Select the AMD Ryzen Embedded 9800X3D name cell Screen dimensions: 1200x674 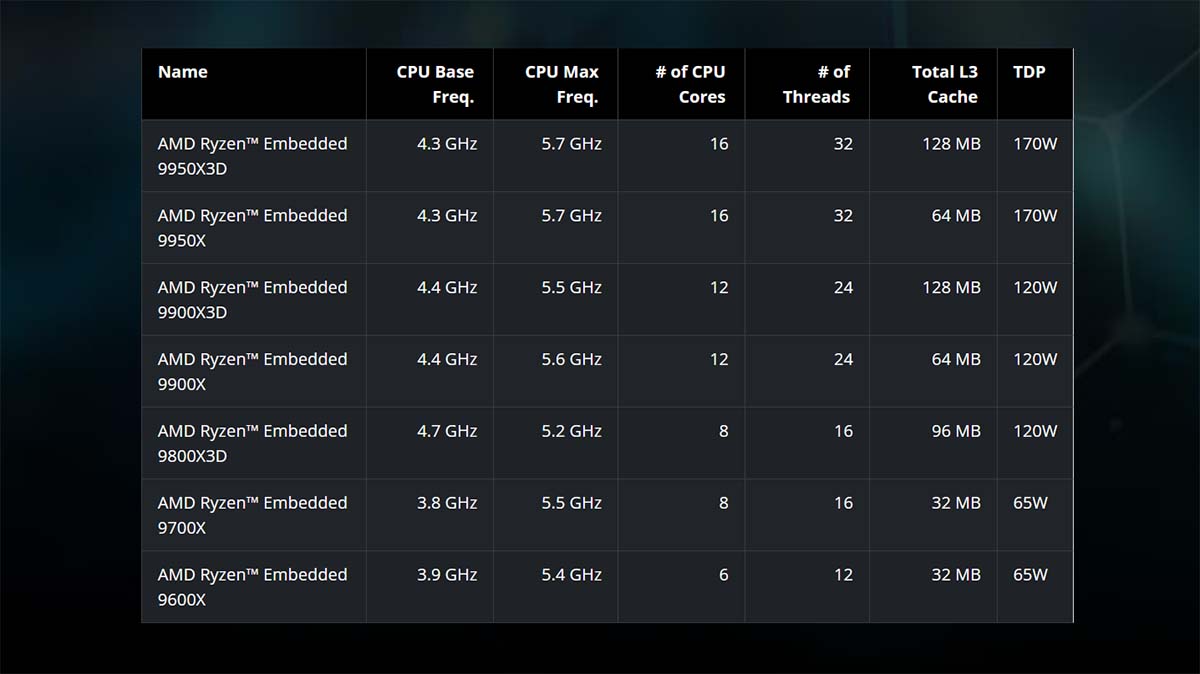click(252, 444)
